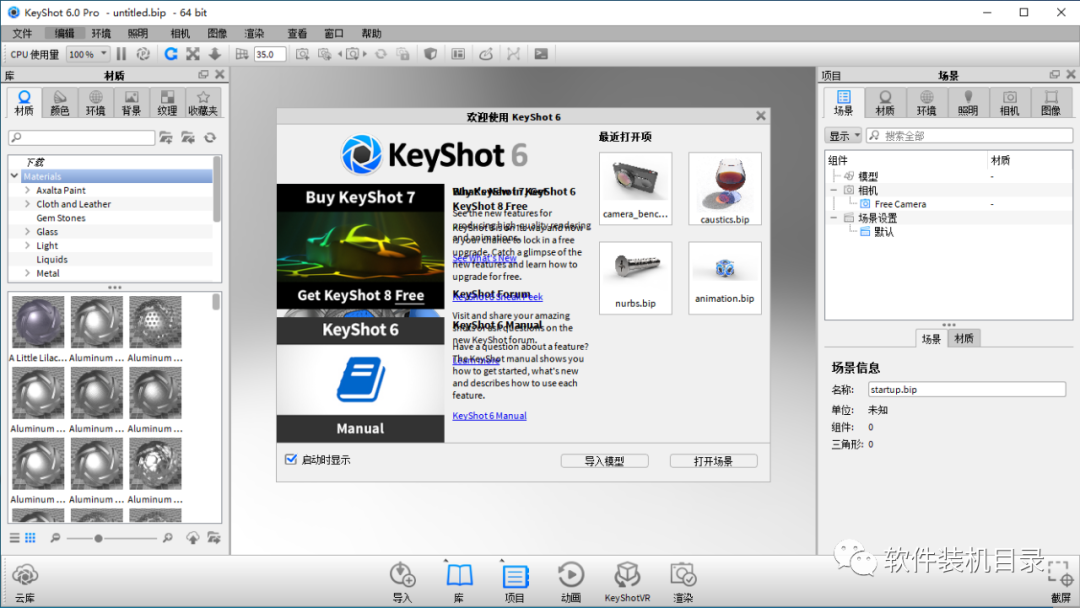
Task: Open the Environment (环境) project tab icon
Action: pos(926,103)
